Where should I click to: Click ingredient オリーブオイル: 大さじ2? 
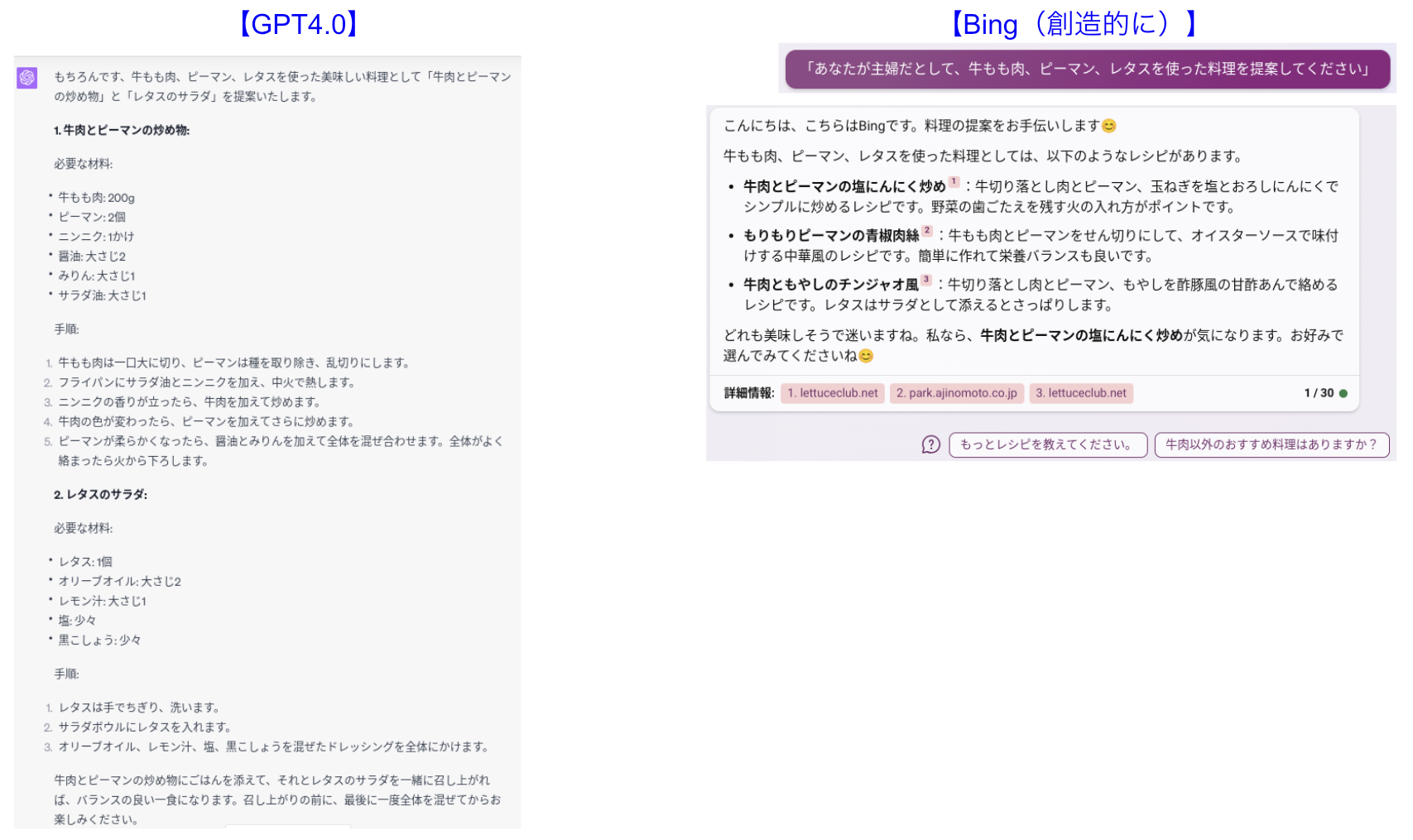coord(119,582)
